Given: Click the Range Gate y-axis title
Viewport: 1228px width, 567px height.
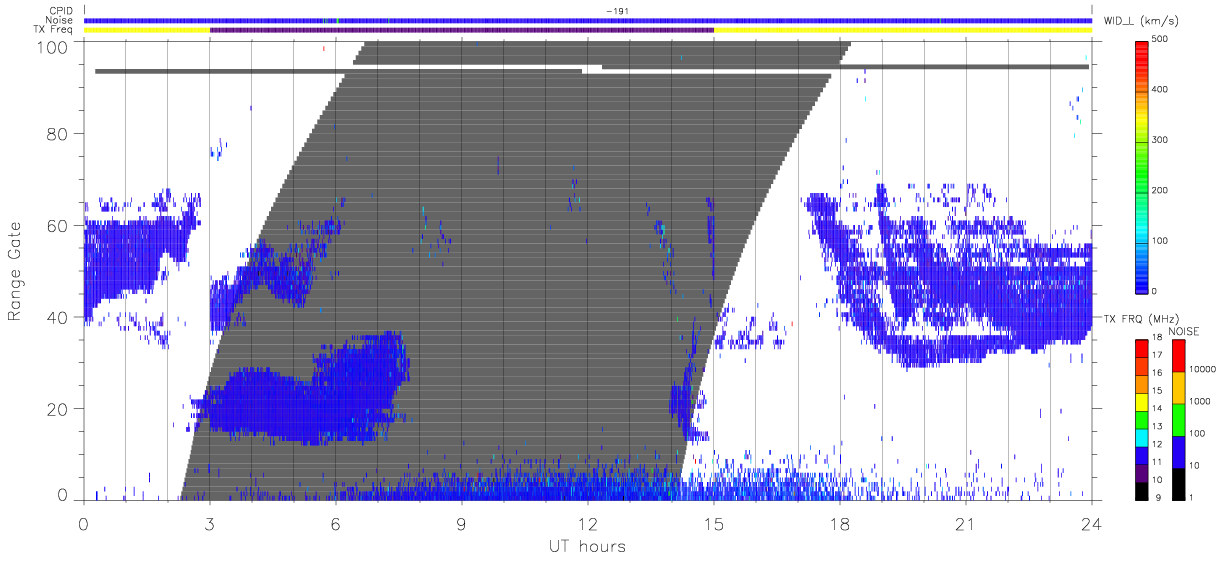Looking at the screenshot, I should [16, 271].
